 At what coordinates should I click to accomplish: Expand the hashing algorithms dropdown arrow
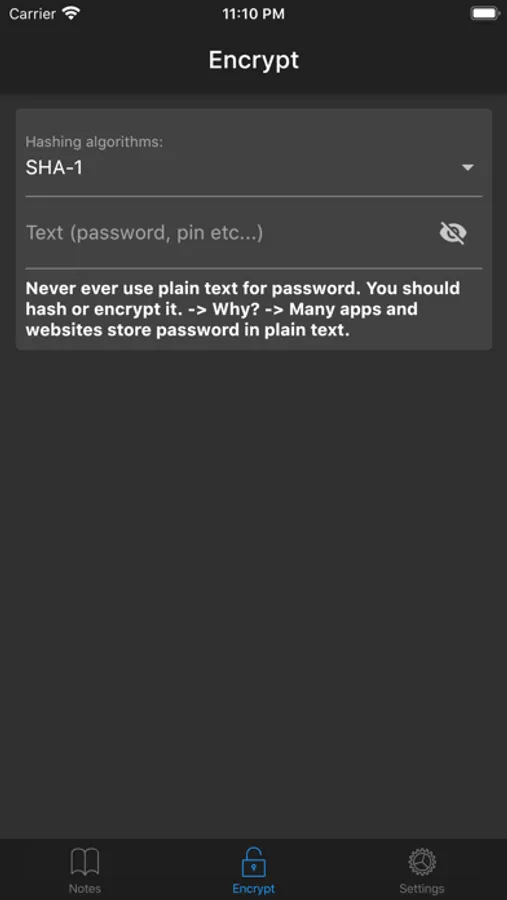[x=468, y=168]
